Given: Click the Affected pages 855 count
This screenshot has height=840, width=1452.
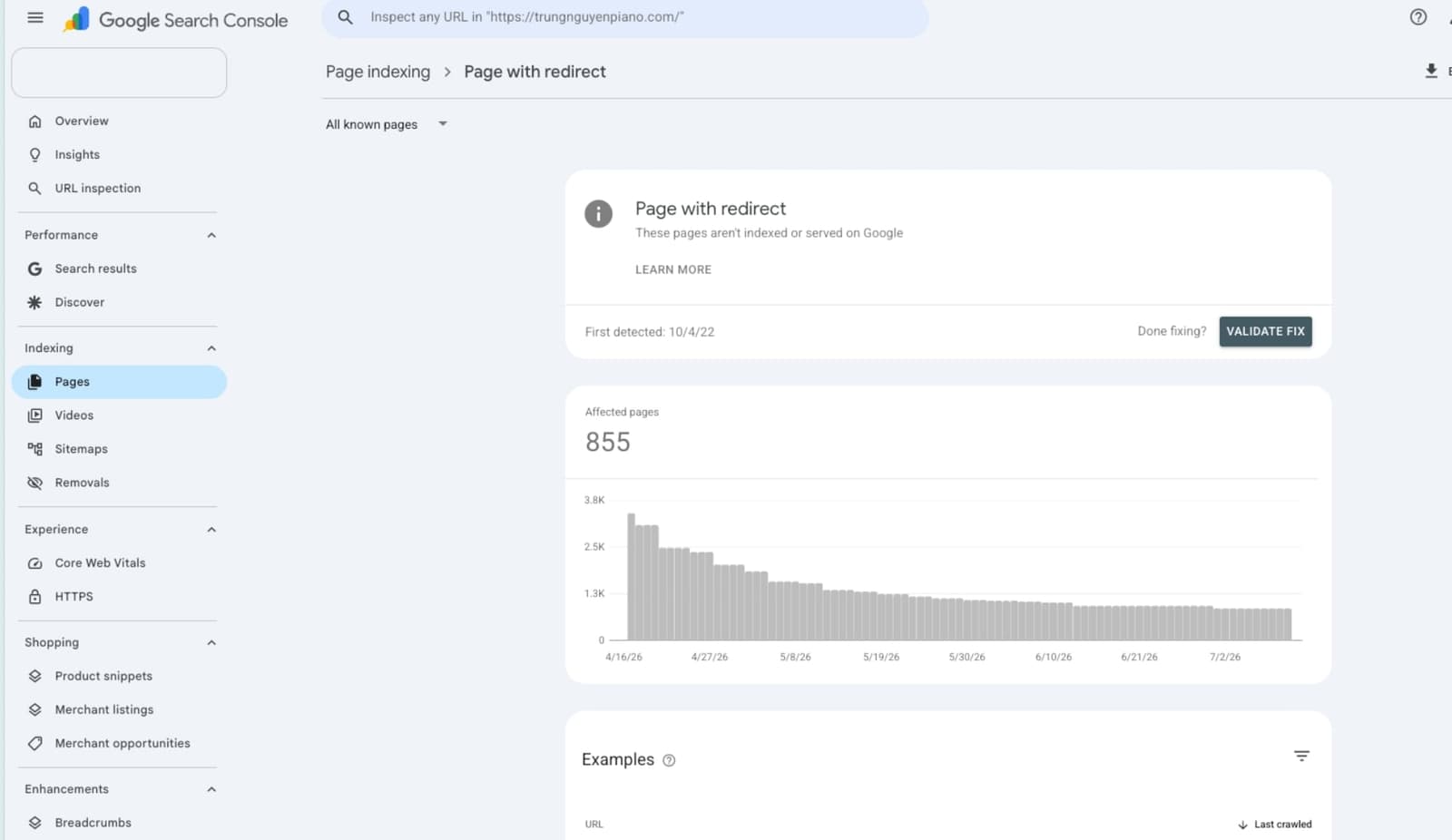Looking at the screenshot, I should pos(608,442).
